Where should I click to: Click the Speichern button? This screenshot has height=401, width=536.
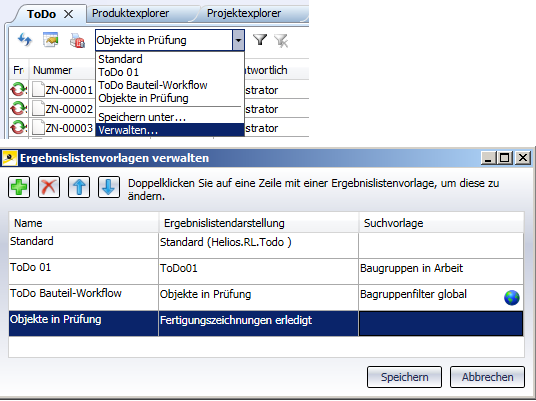pyautogui.click(x=404, y=377)
